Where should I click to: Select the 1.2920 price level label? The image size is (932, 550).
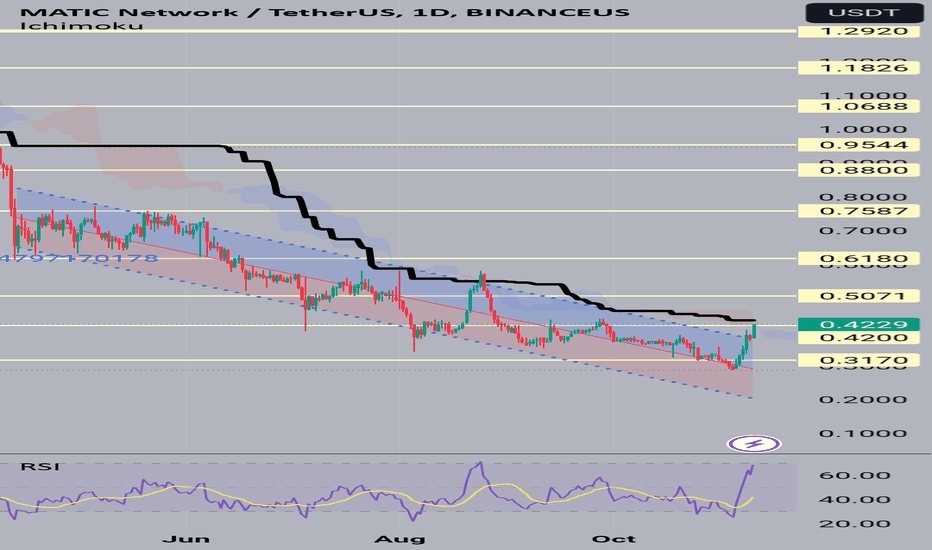point(858,31)
